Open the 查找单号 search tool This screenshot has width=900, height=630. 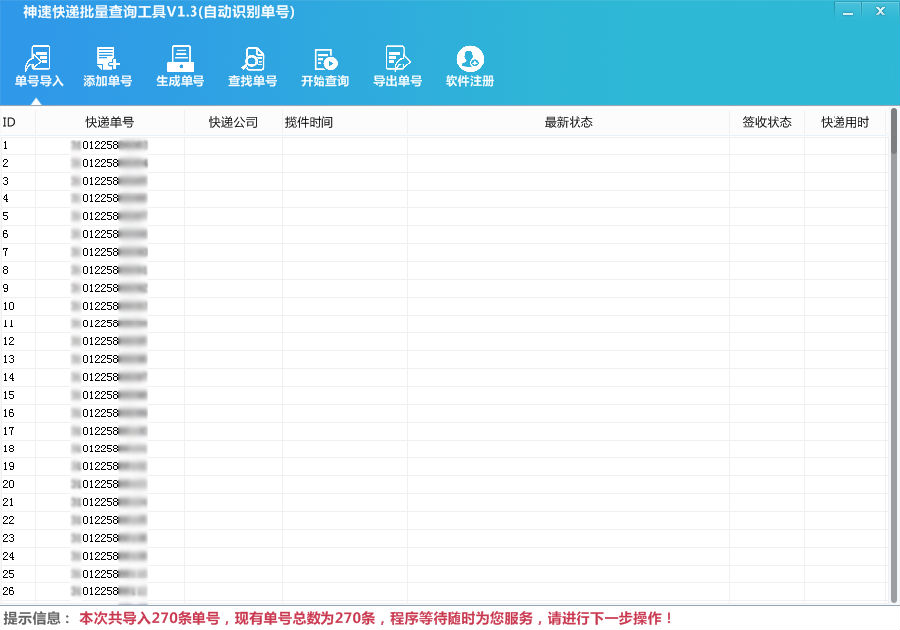253,66
